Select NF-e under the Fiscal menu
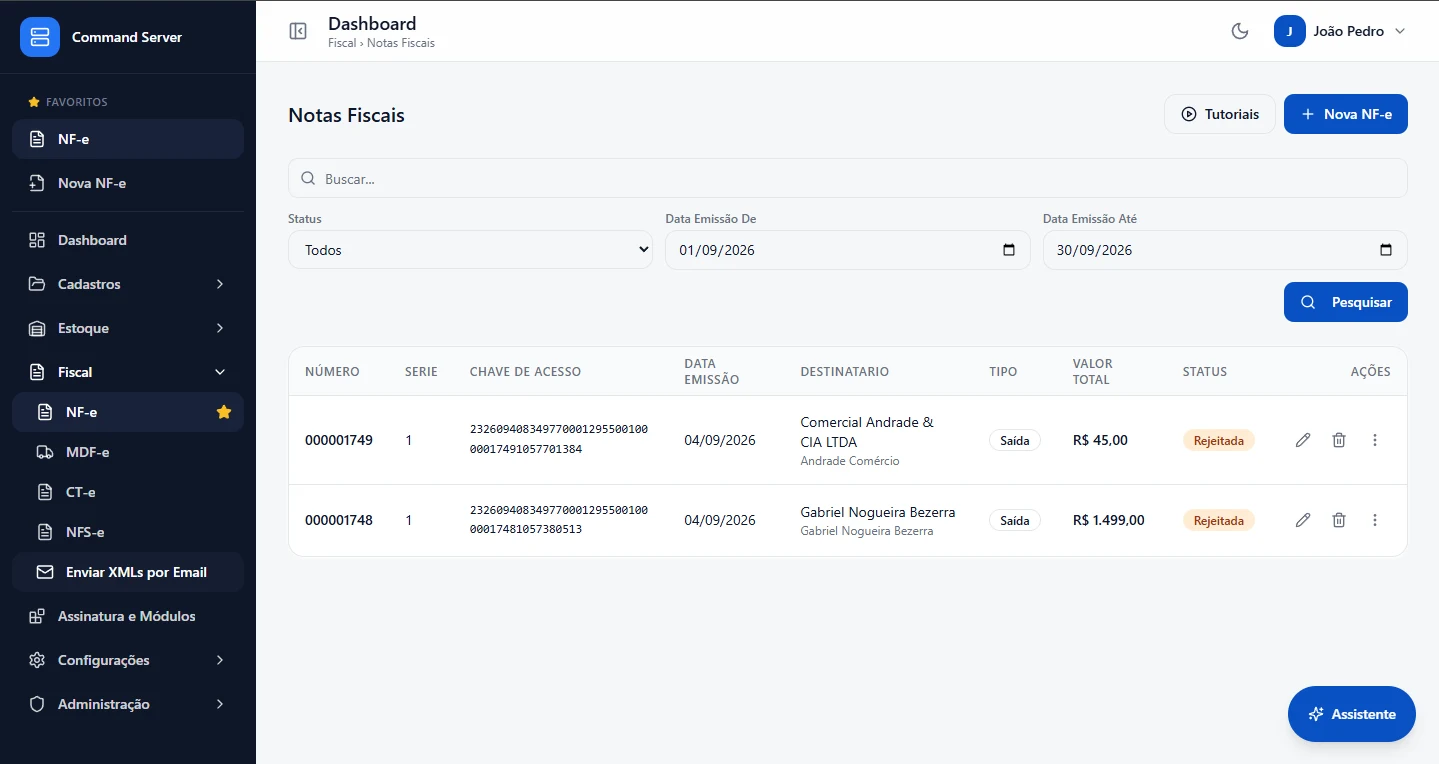 [128, 412]
